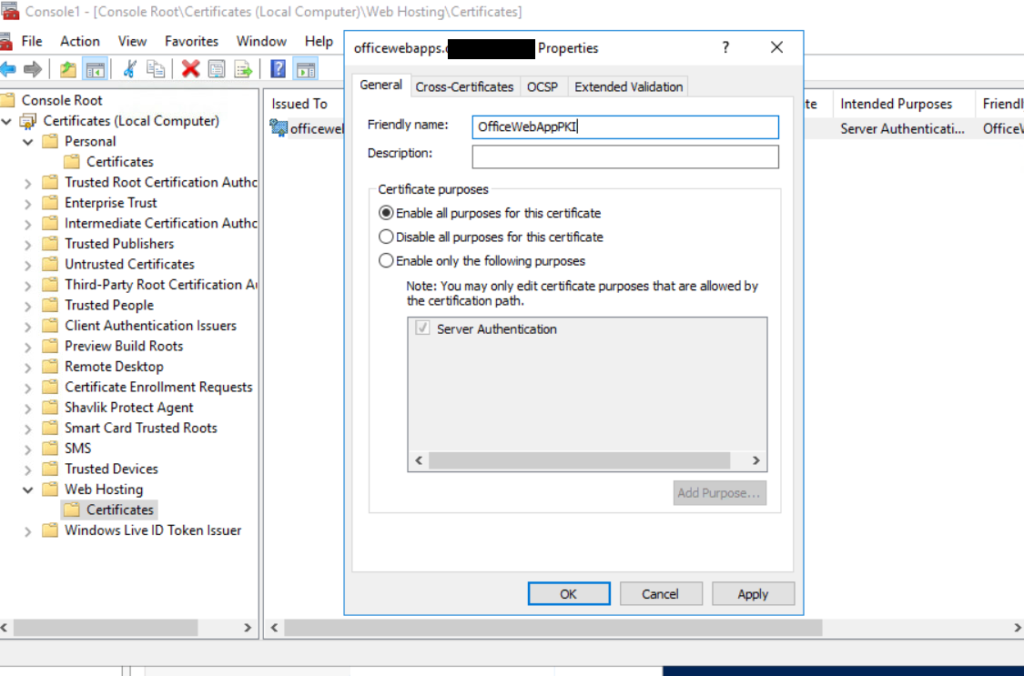Click the Apply button

(x=753, y=594)
